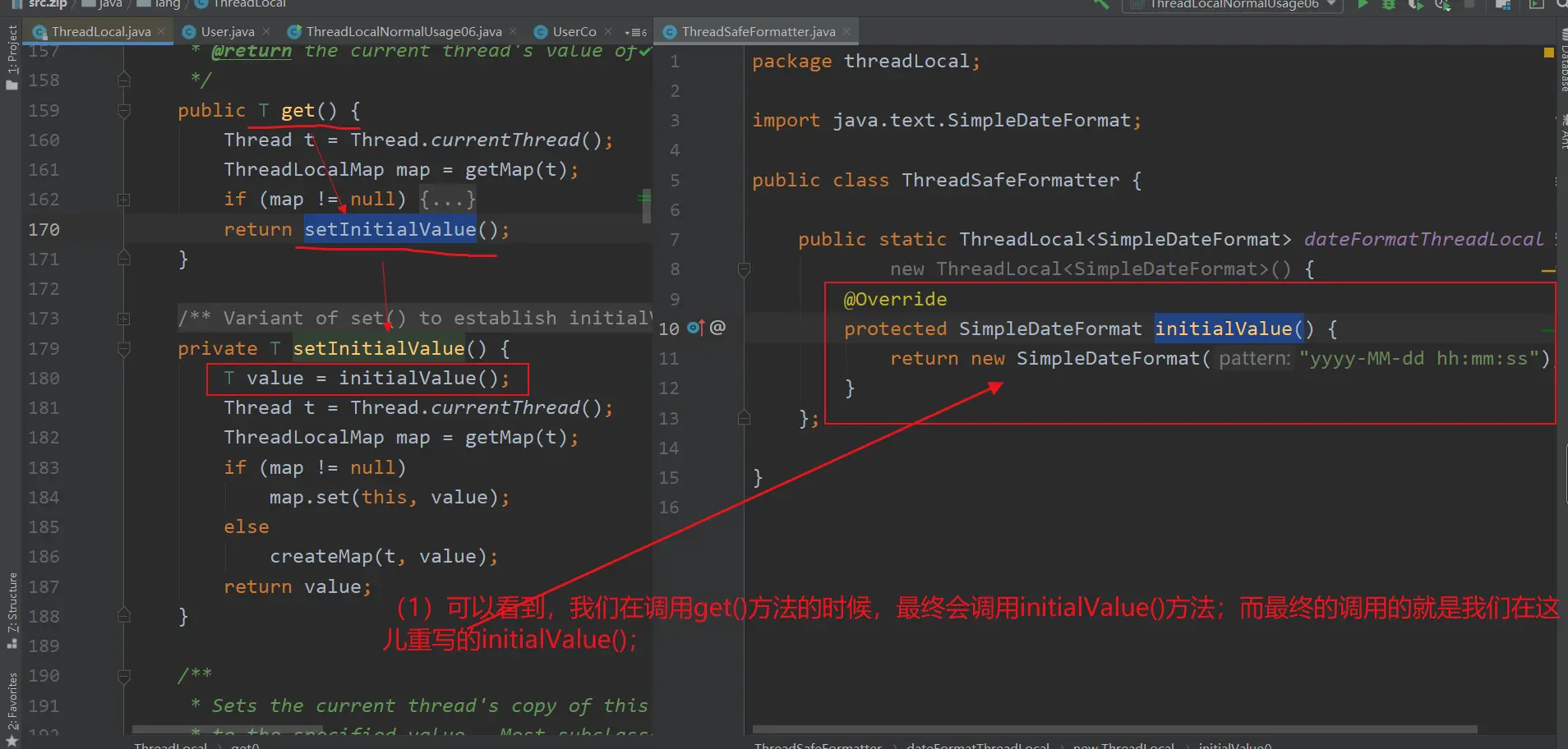
Task: Click 'createMap(t, value);' on line 186
Action: coord(384,557)
